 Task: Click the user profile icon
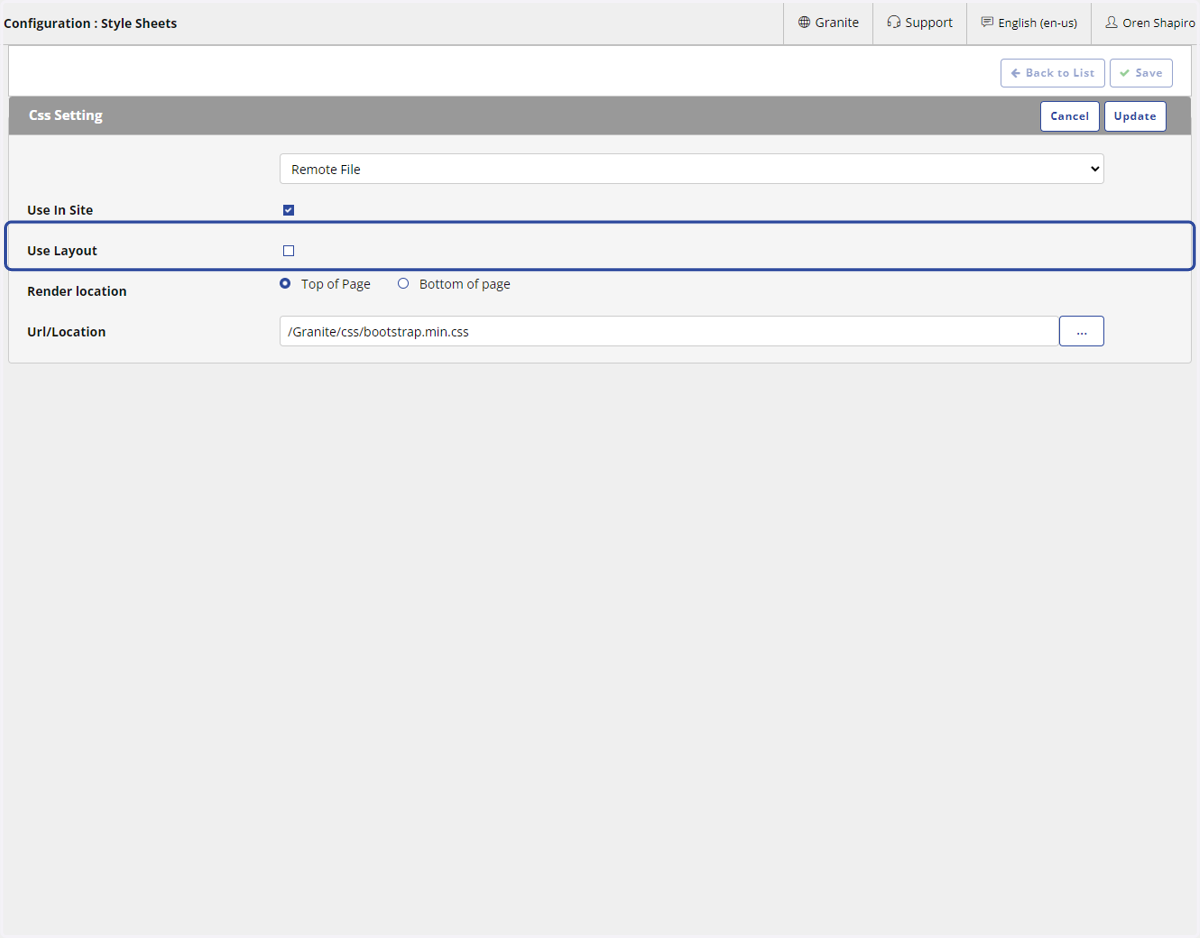point(1111,23)
